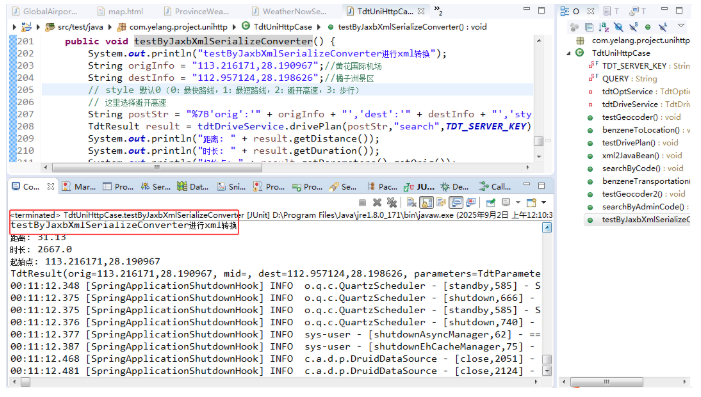Remove all terminated launches in Console
Viewport: 701px width, 397px height.
click(392, 203)
